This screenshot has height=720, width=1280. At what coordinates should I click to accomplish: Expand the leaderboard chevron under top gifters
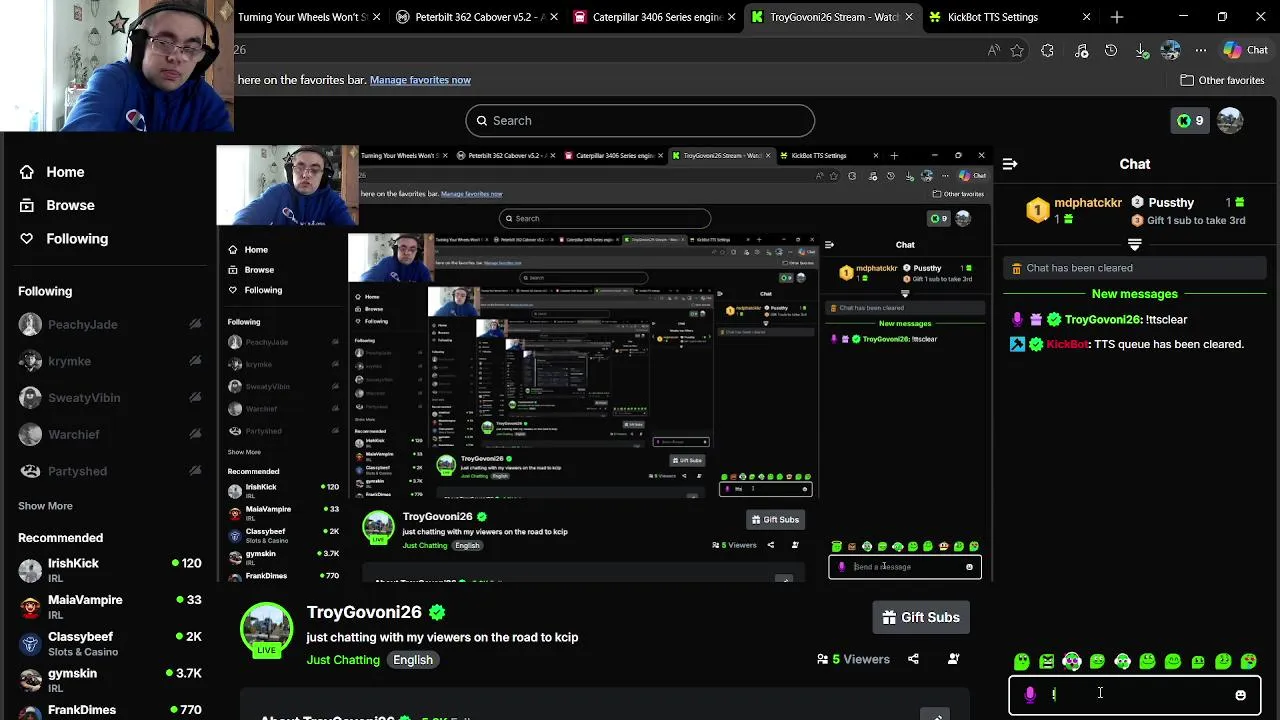click(1134, 244)
